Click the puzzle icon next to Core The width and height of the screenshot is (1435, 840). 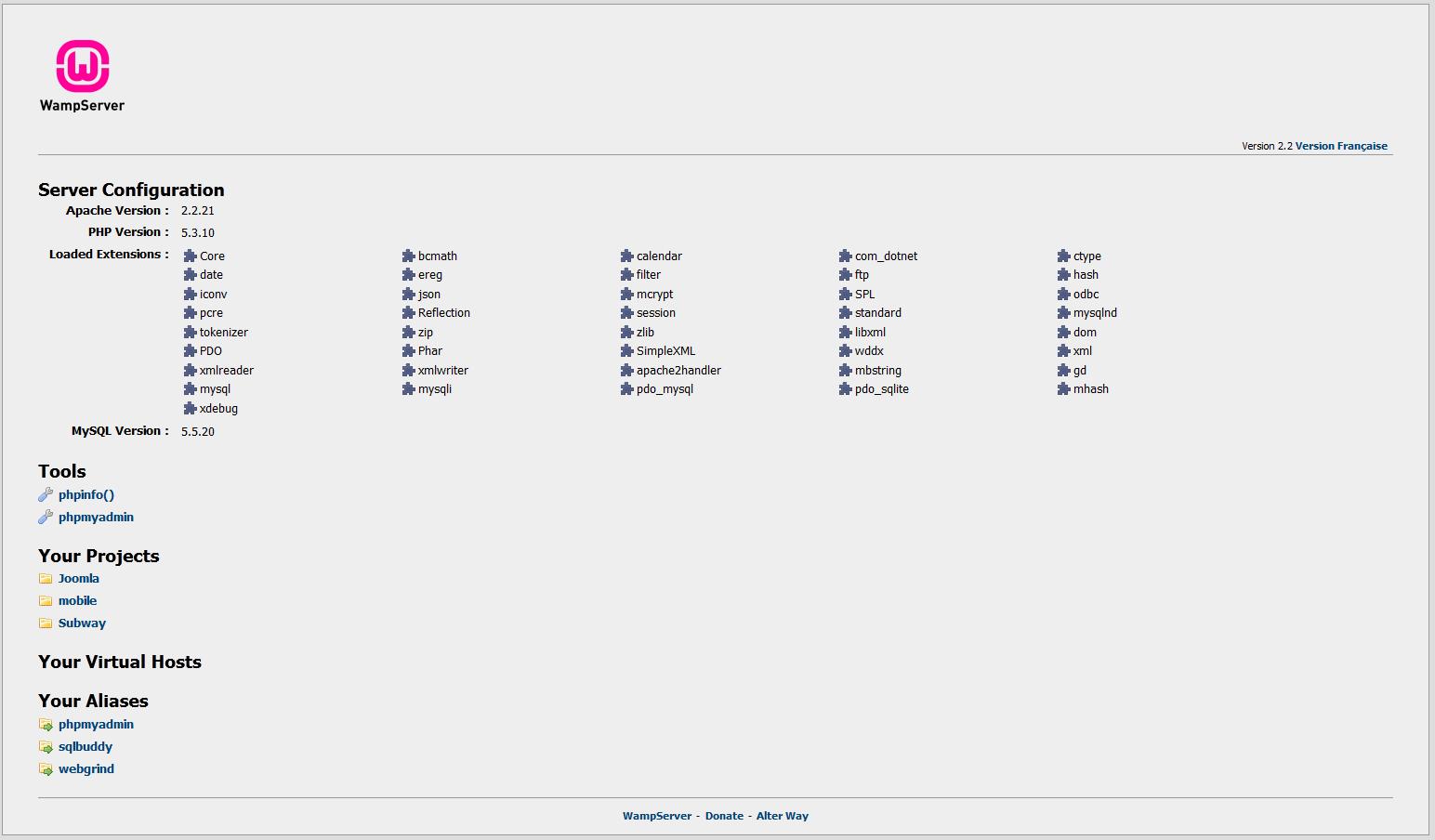tap(191, 256)
